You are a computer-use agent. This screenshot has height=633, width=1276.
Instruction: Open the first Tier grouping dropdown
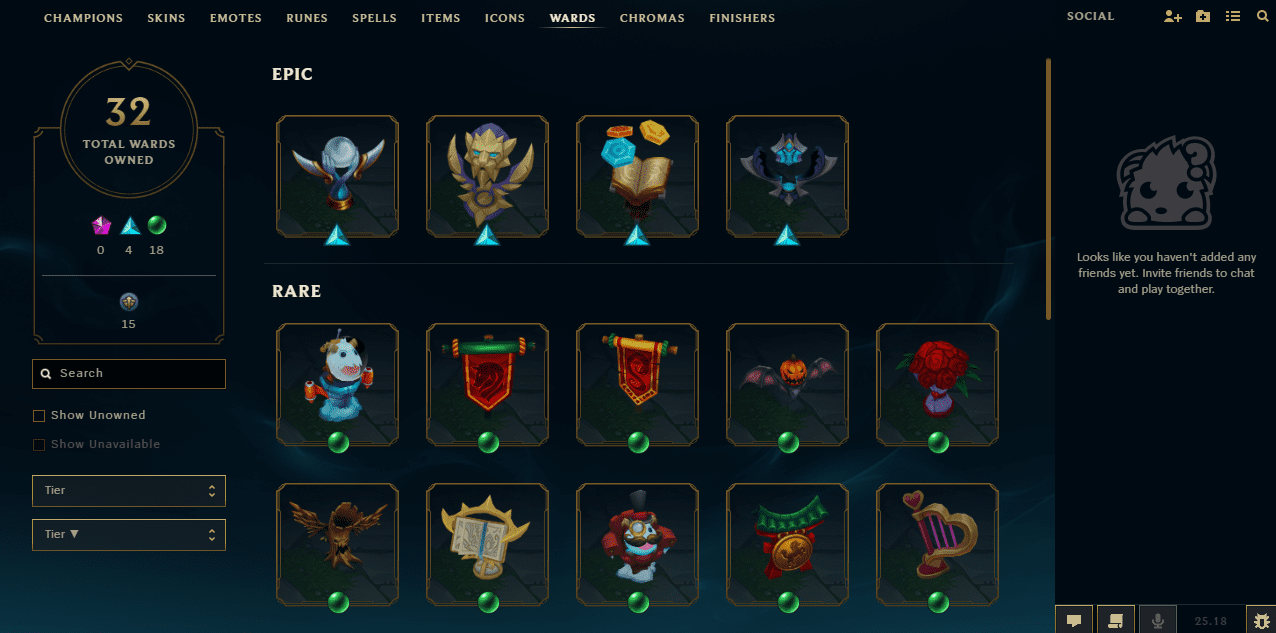[129, 491]
